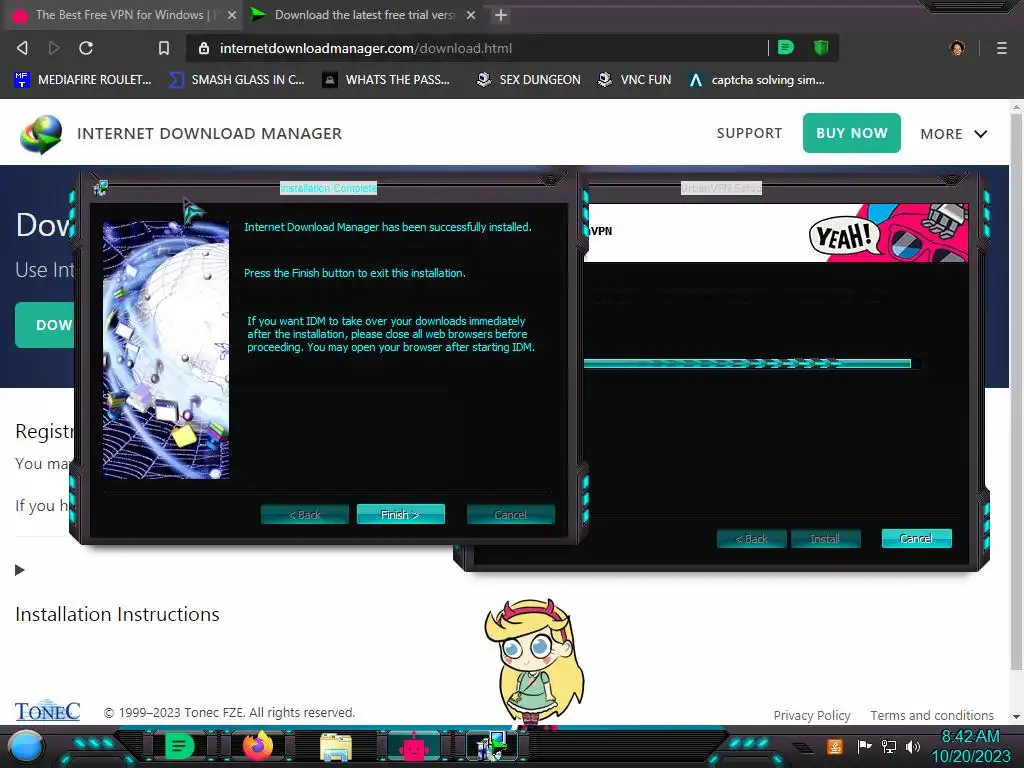Click the volume speaker tray icon
Screen dimensions: 1024x768
[x=913, y=746]
